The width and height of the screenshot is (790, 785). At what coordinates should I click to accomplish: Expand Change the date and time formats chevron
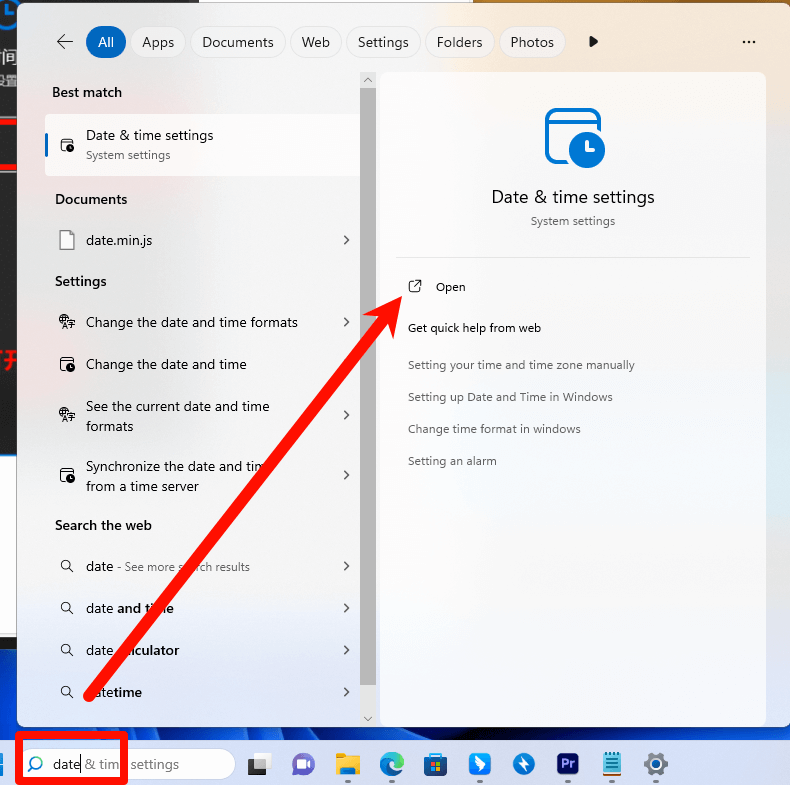(x=346, y=322)
